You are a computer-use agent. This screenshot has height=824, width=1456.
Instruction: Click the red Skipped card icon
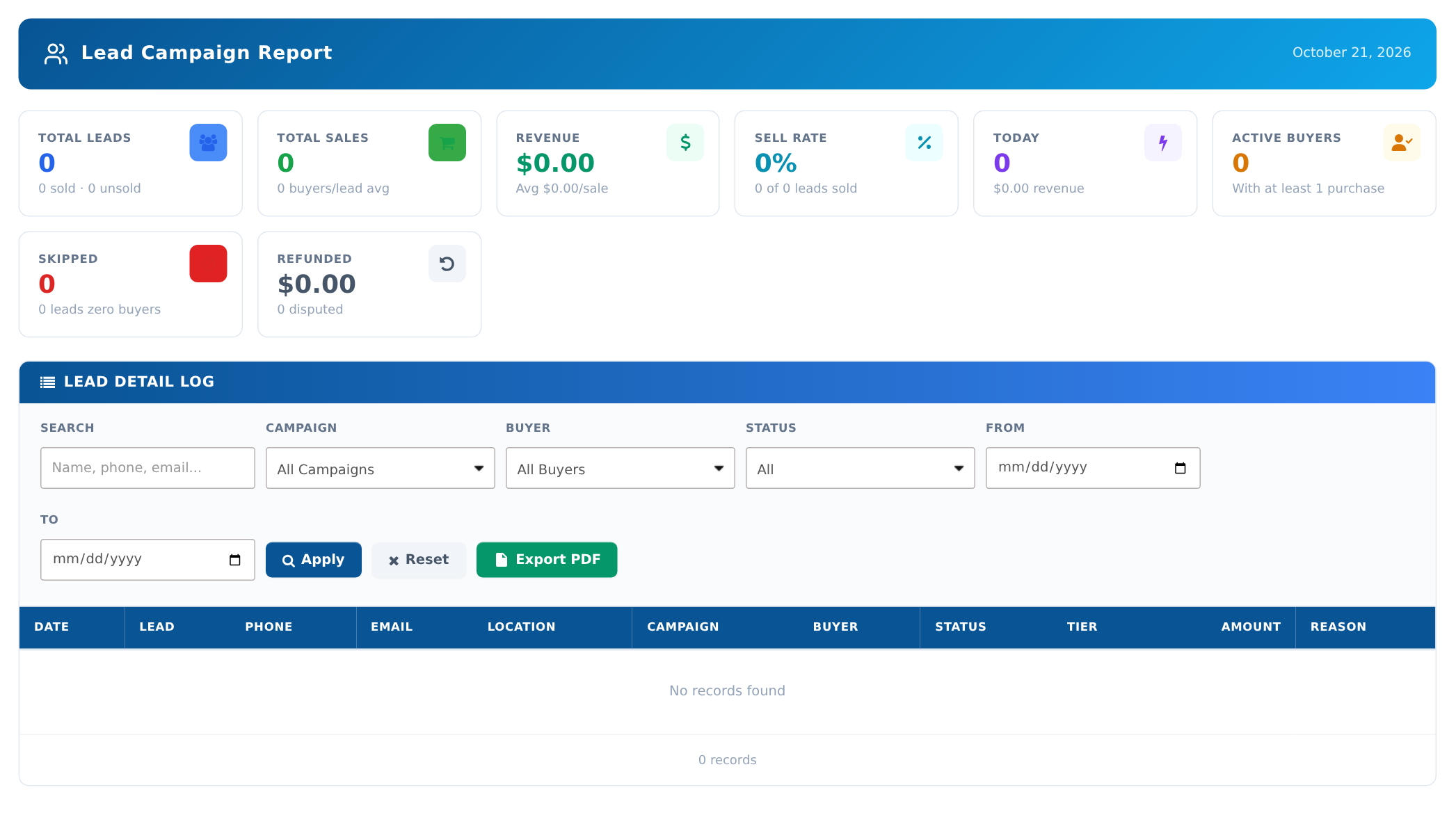tap(208, 264)
